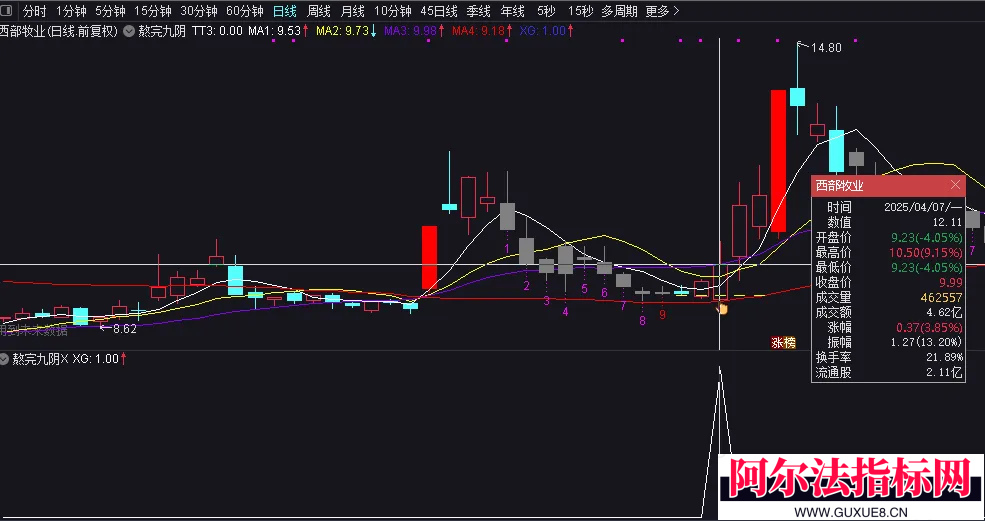Click the 最低价 9.23 row
Image resolution: width=985 pixels, height=521 pixels.
[888, 268]
